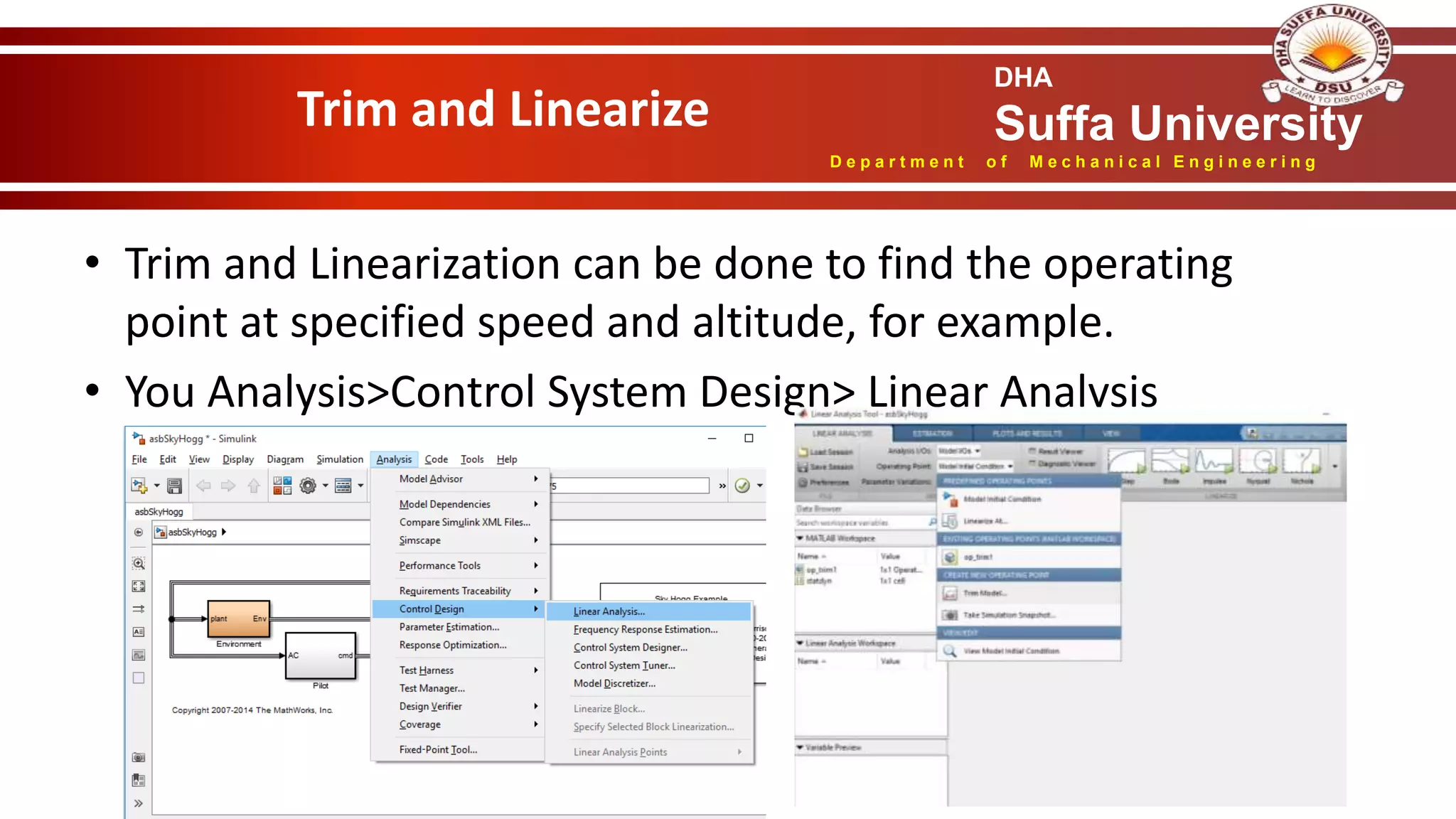Select Trim Model... from operating point list
The width and height of the screenshot is (1456, 819).
pyautogui.click(x=1029, y=593)
